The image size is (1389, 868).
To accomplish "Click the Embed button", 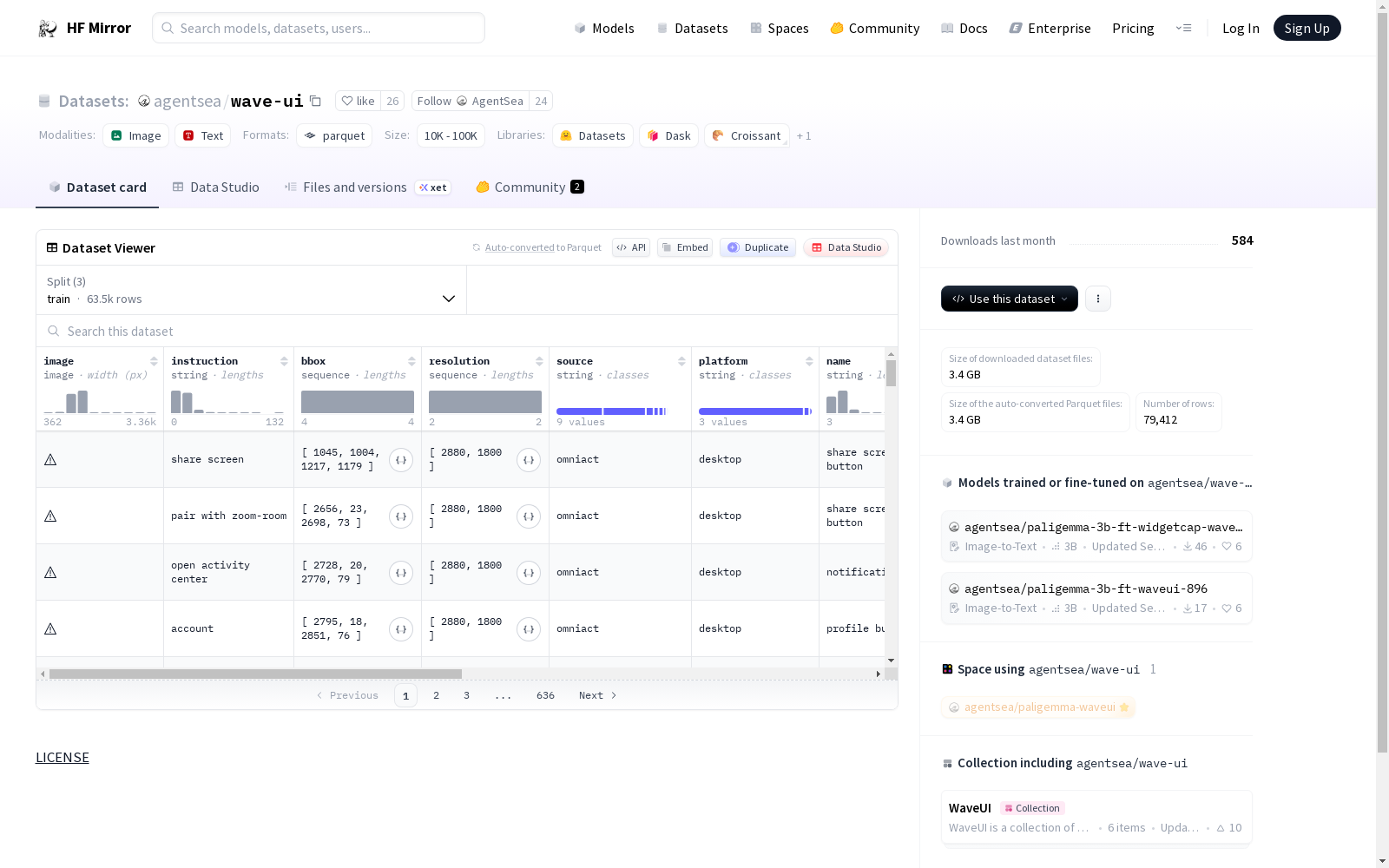I will tap(685, 248).
